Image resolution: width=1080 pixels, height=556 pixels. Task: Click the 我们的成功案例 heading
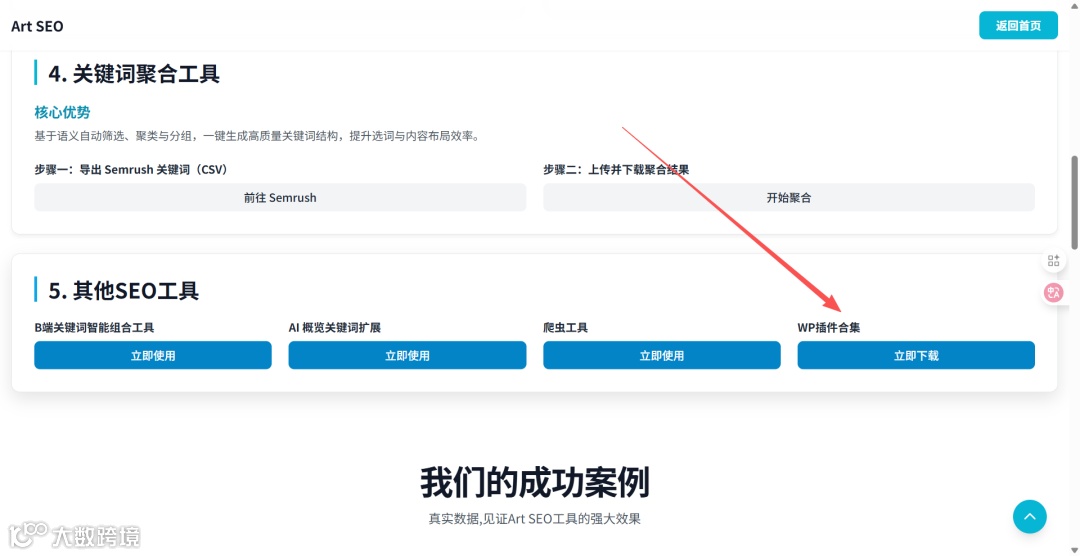pyautogui.click(x=534, y=482)
